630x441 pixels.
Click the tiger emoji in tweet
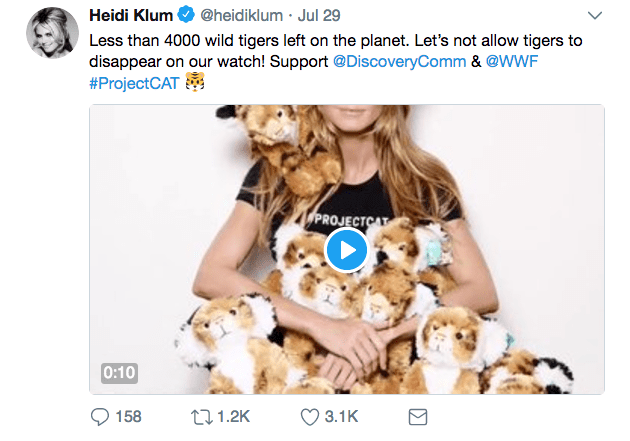click(x=195, y=82)
